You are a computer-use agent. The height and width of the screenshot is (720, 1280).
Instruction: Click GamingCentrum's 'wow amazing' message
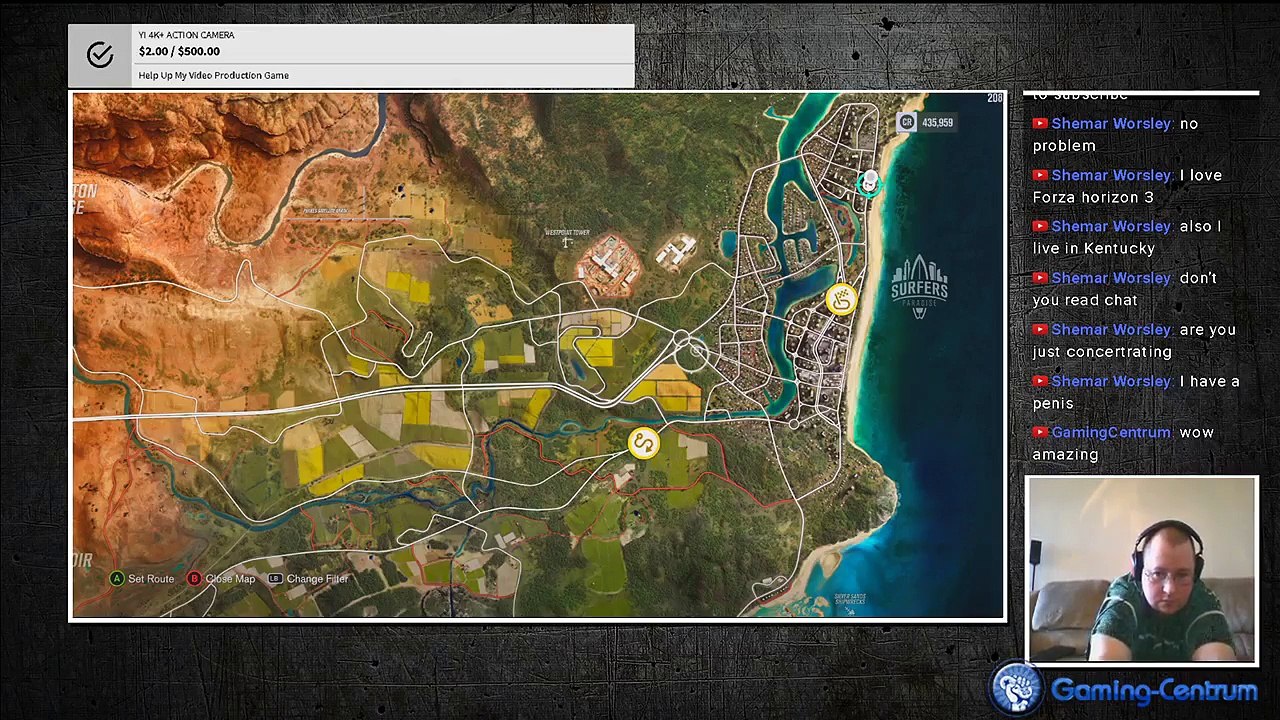click(1123, 443)
